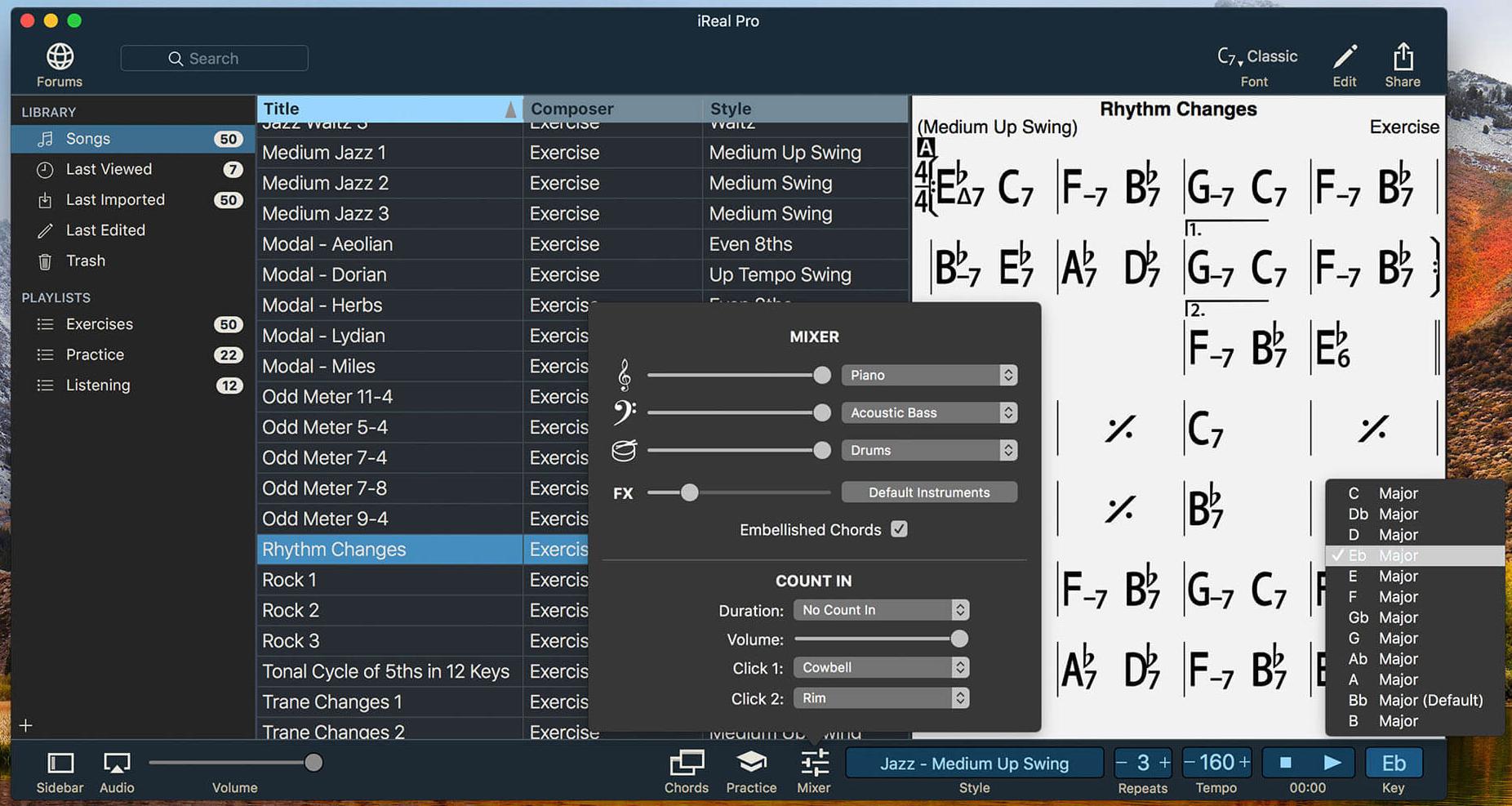Toggle the Sidebar icon
Viewport: 1512px width, 806px height.
(60, 763)
